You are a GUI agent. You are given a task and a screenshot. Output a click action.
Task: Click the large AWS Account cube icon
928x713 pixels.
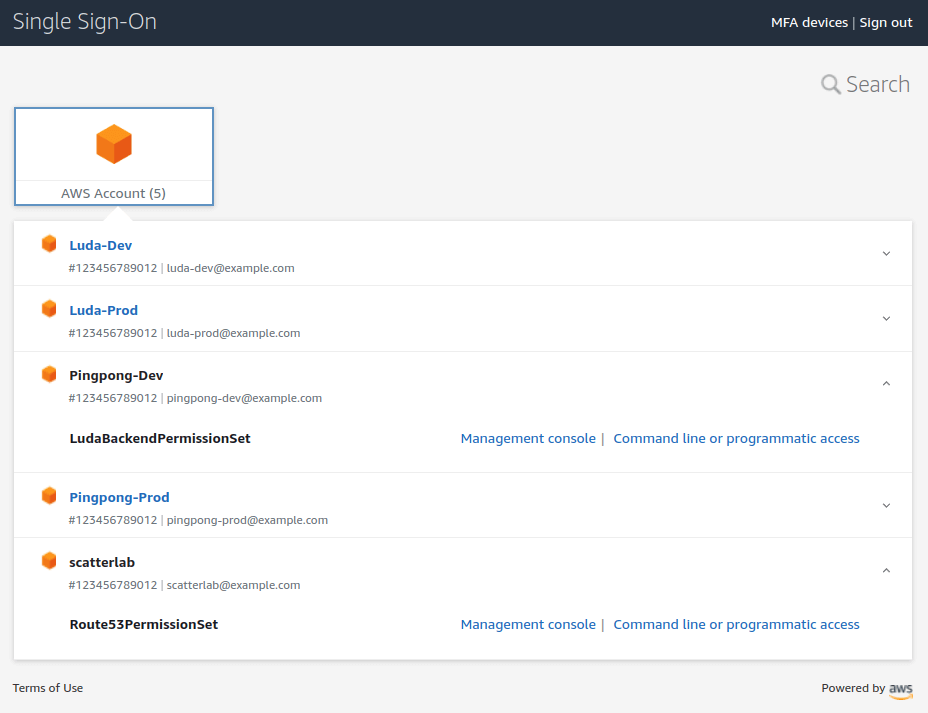pos(114,145)
